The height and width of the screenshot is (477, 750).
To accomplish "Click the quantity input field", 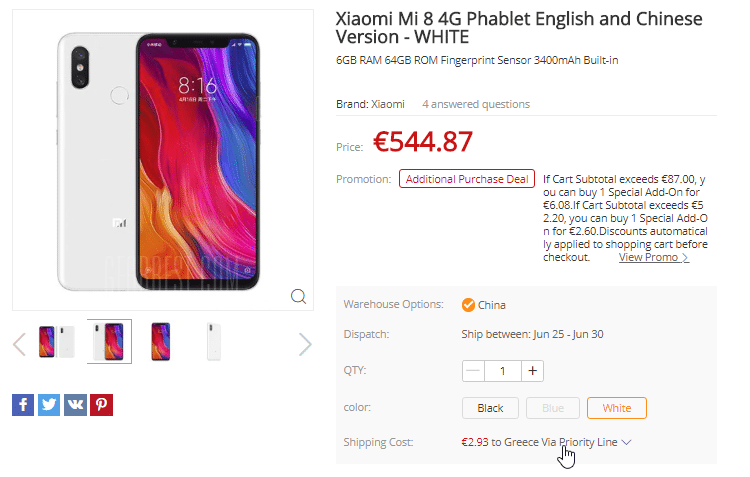I will pyautogui.click(x=503, y=371).
